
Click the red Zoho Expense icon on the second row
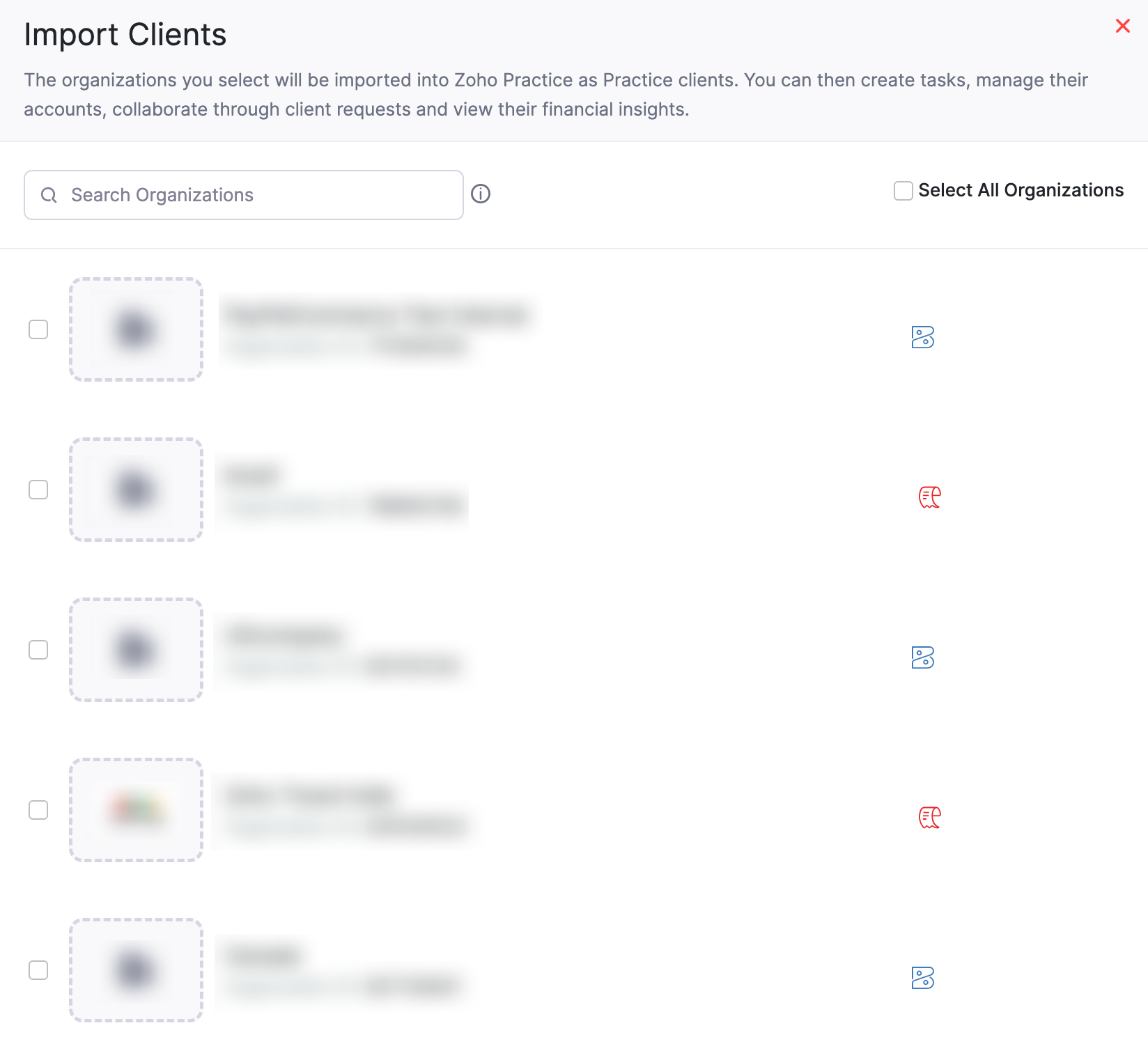pos(929,498)
